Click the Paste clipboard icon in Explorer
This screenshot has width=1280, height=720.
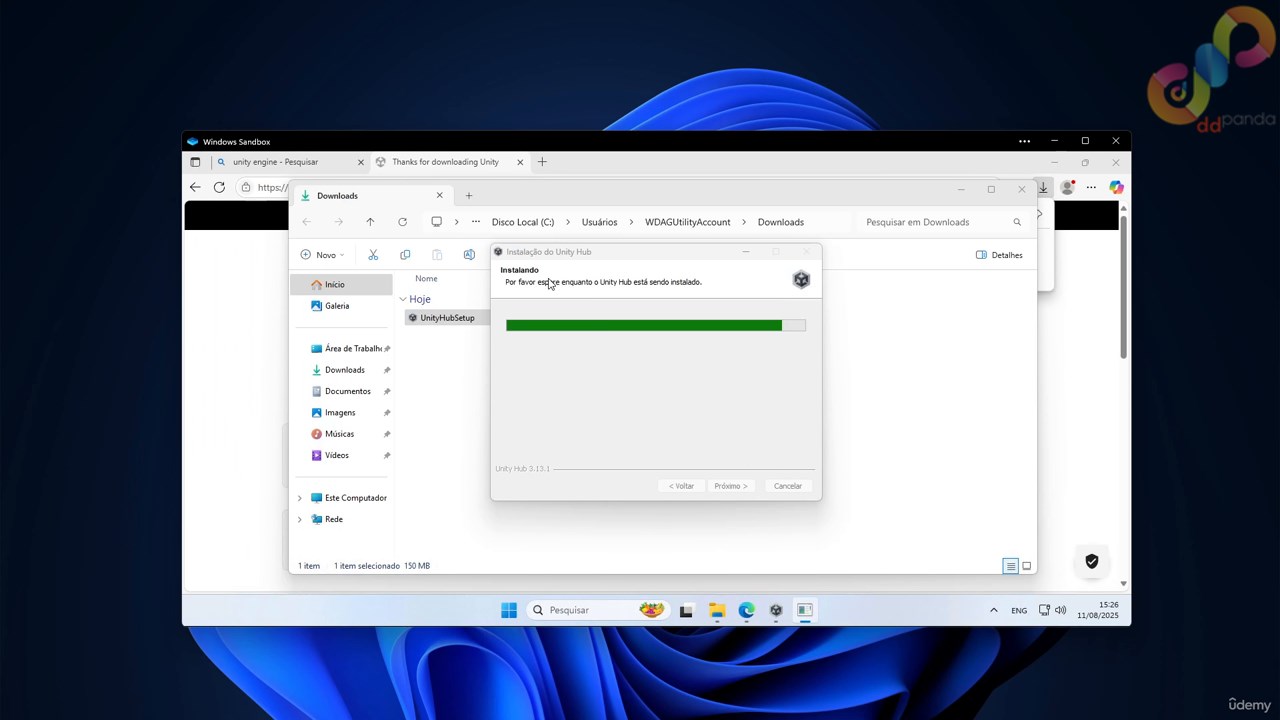click(437, 255)
